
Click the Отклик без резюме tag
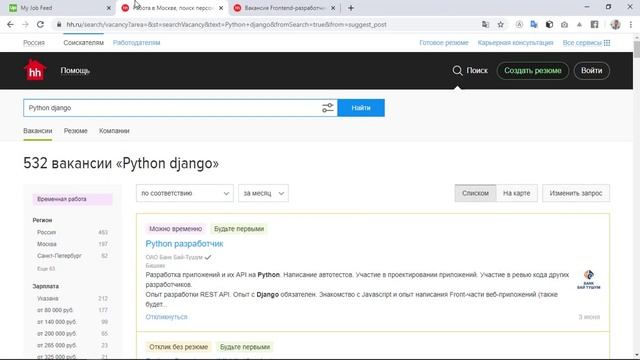(x=178, y=347)
